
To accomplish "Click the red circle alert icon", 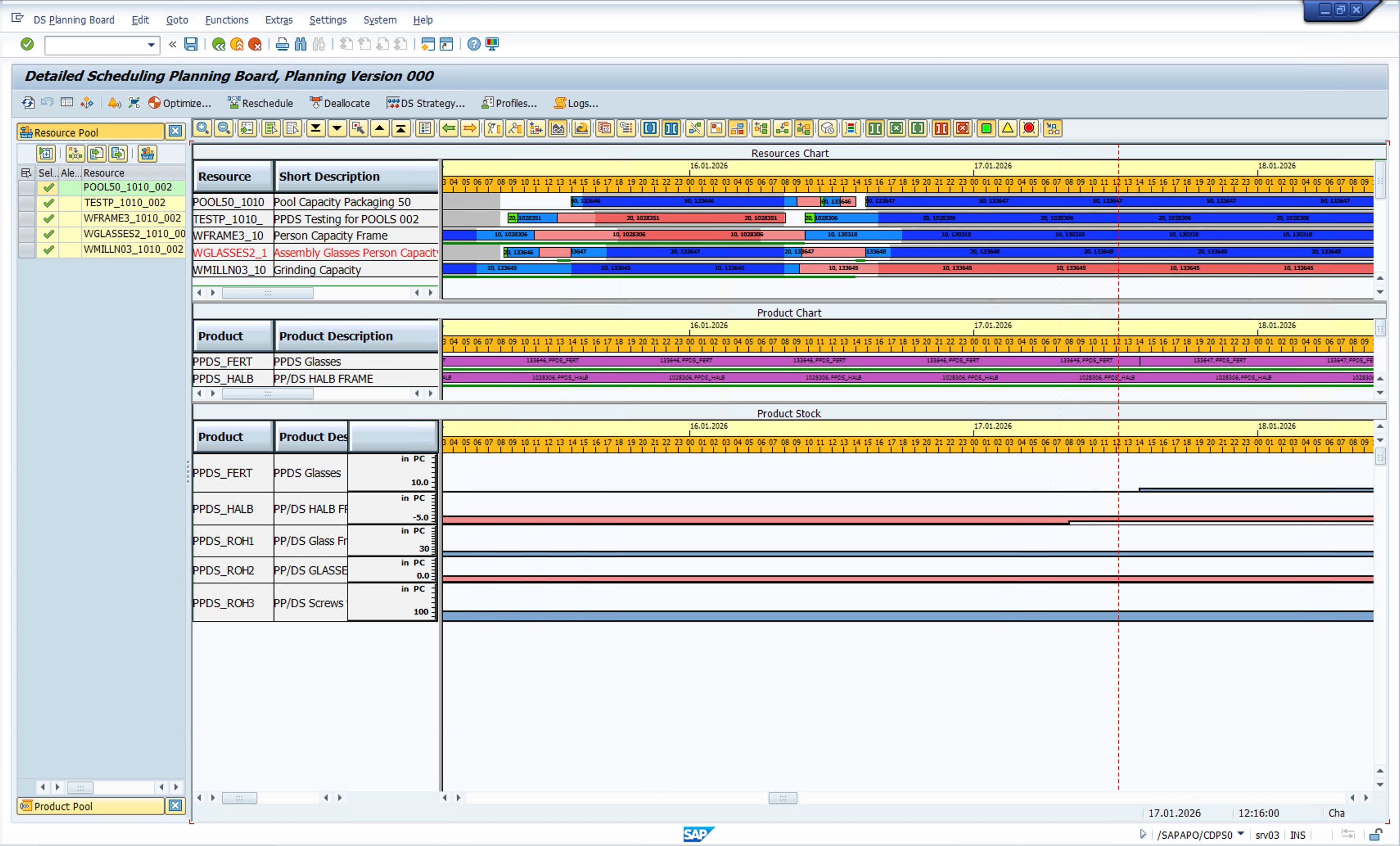I will [x=1029, y=129].
